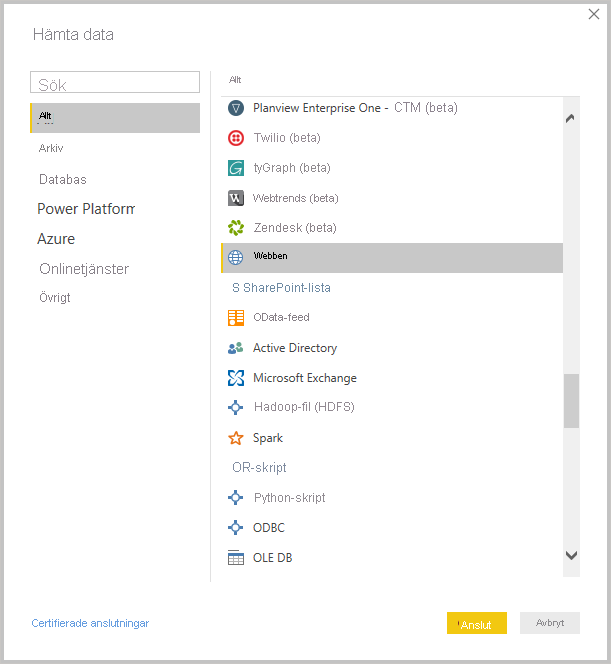Click the Webben globe icon
The image size is (611, 664).
(x=236, y=257)
